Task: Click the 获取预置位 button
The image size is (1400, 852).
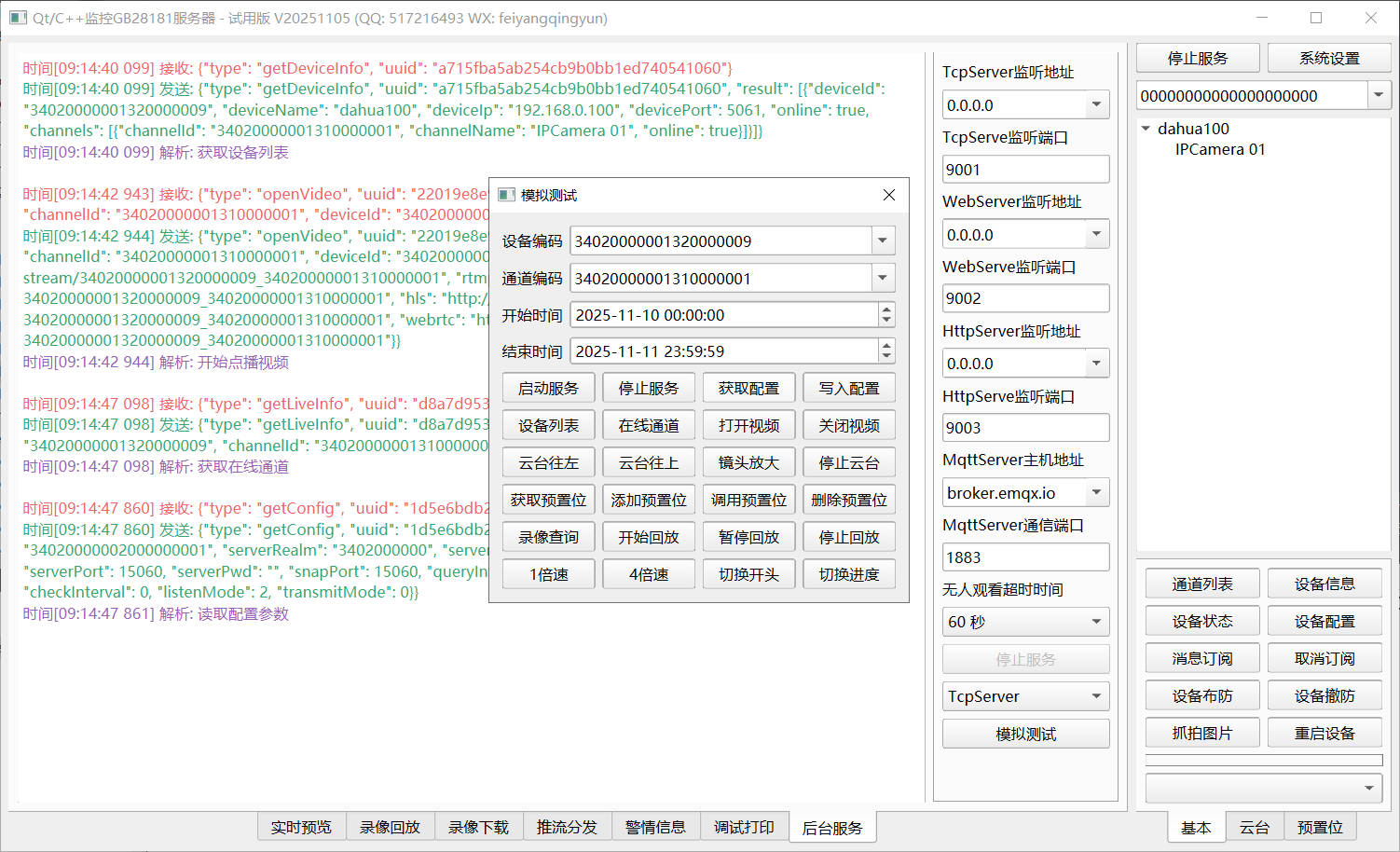Action: tap(548, 500)
